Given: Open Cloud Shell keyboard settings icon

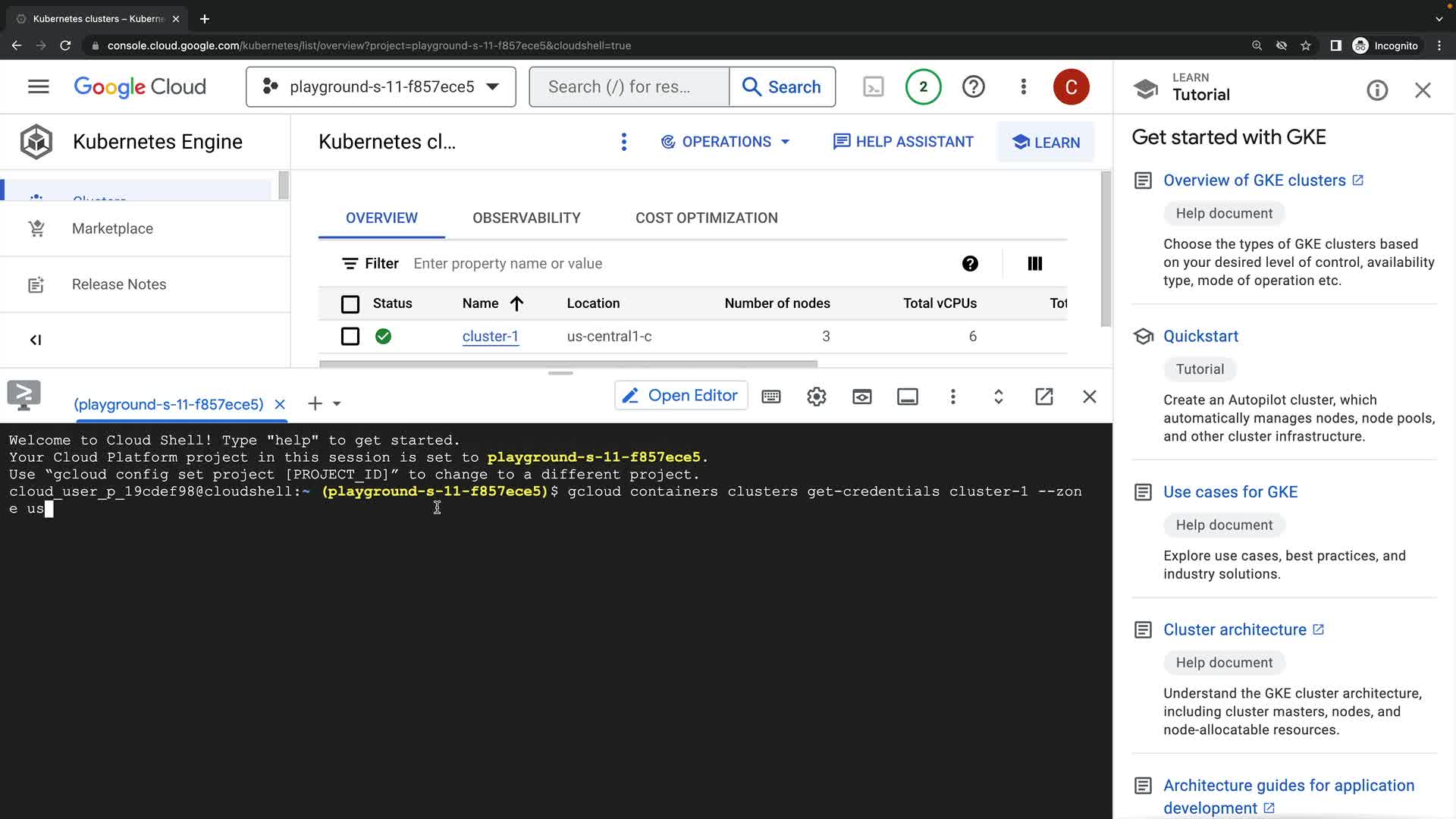Looking at the screenshot, I should 771,397.
